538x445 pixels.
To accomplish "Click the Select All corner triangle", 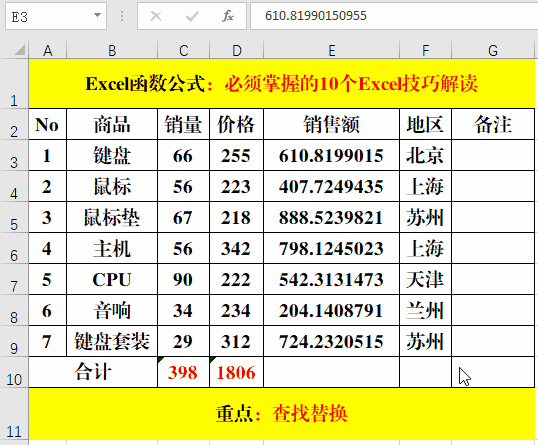I will pos(19,50).
